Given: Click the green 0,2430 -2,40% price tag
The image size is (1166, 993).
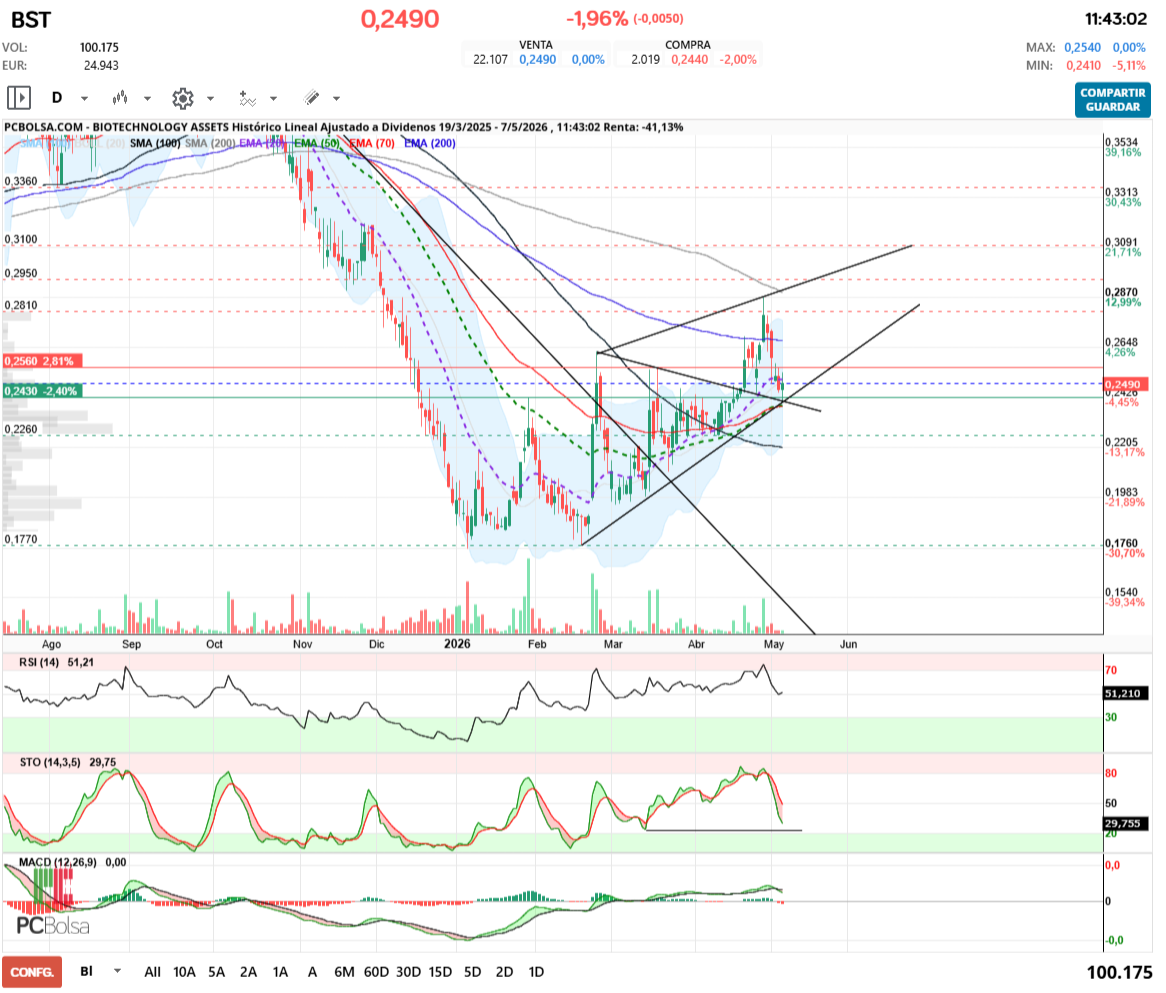Looking at the screenshot, I should pos(42,391).
